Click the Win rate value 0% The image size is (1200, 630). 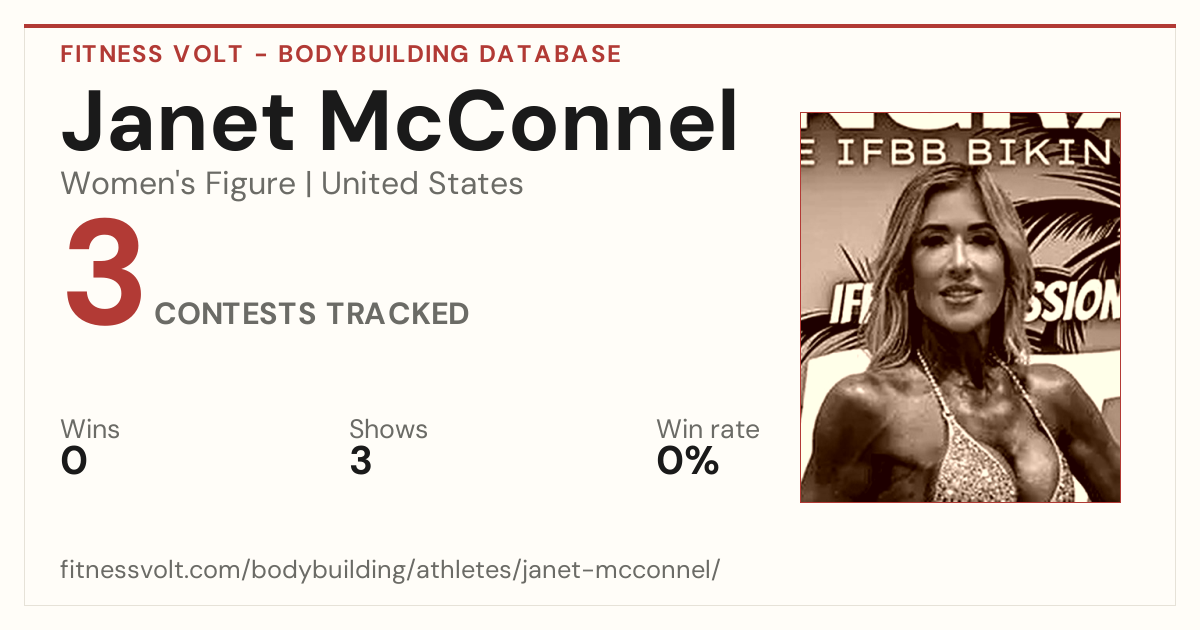click(688, 461)
